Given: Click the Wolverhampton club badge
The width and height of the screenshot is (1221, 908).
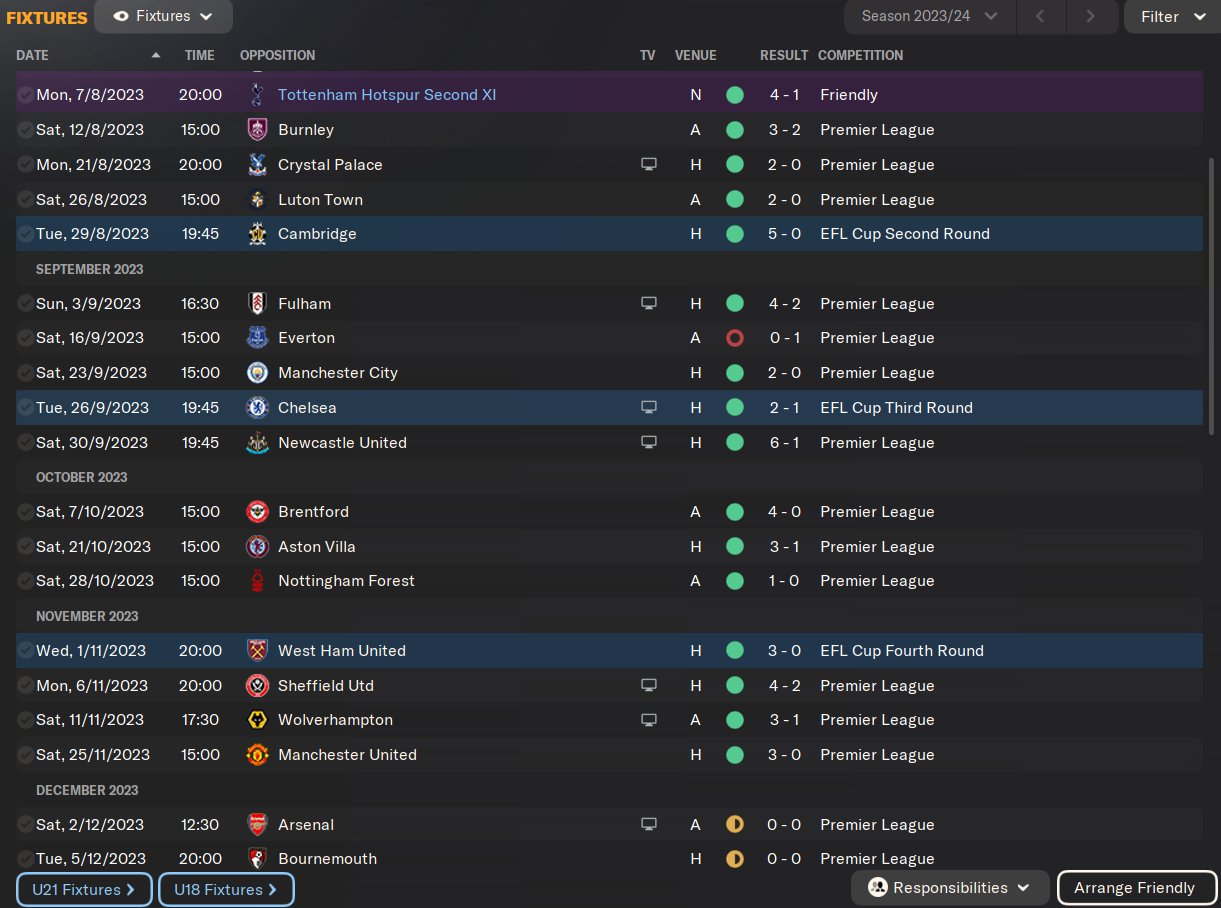Looking at the screenshot, I should pos(257,720).
